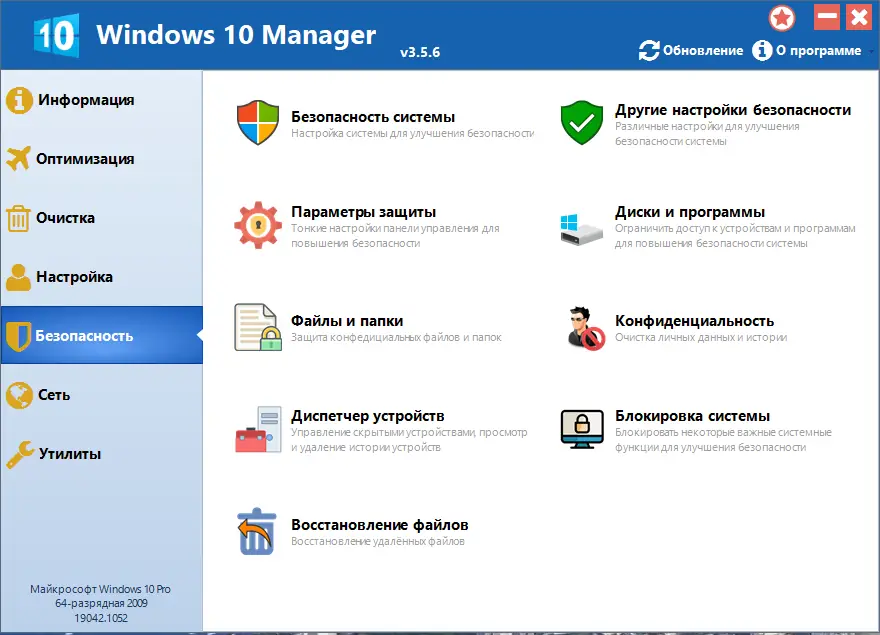880x635 pixels.
Task: Click the refresh arrows icon beside Обновление
Action: (649, 51)
